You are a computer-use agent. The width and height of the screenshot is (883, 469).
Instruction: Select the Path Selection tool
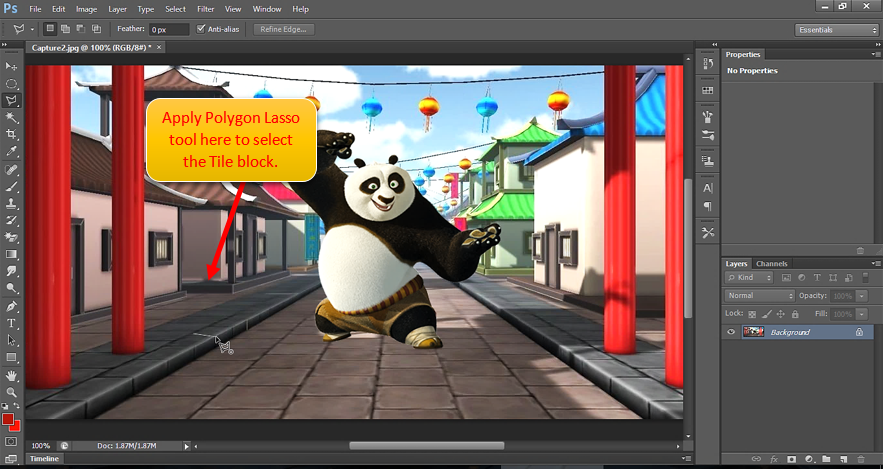pos(11,340)
